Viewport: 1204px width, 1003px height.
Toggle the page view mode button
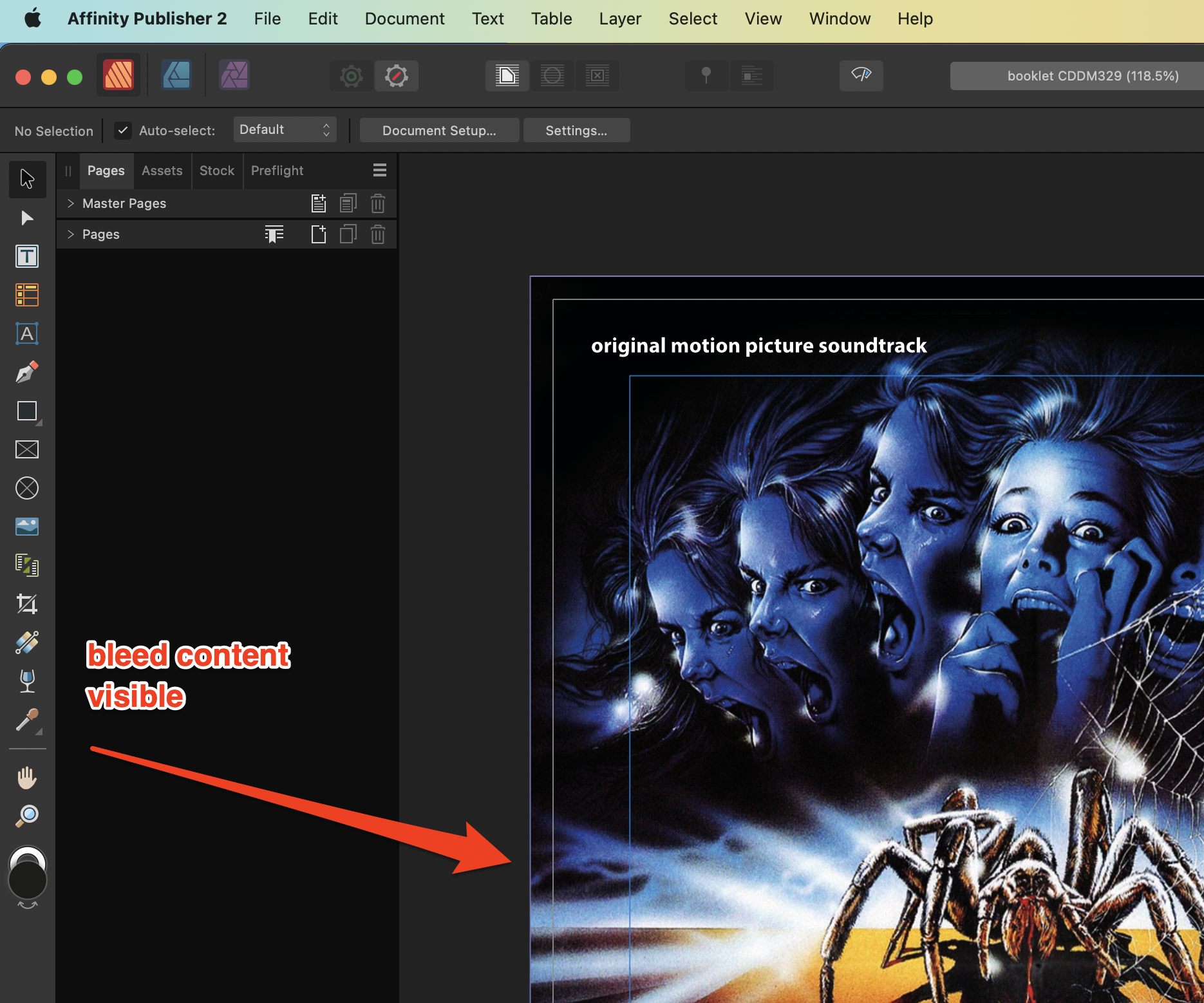(x=507, y=76)
